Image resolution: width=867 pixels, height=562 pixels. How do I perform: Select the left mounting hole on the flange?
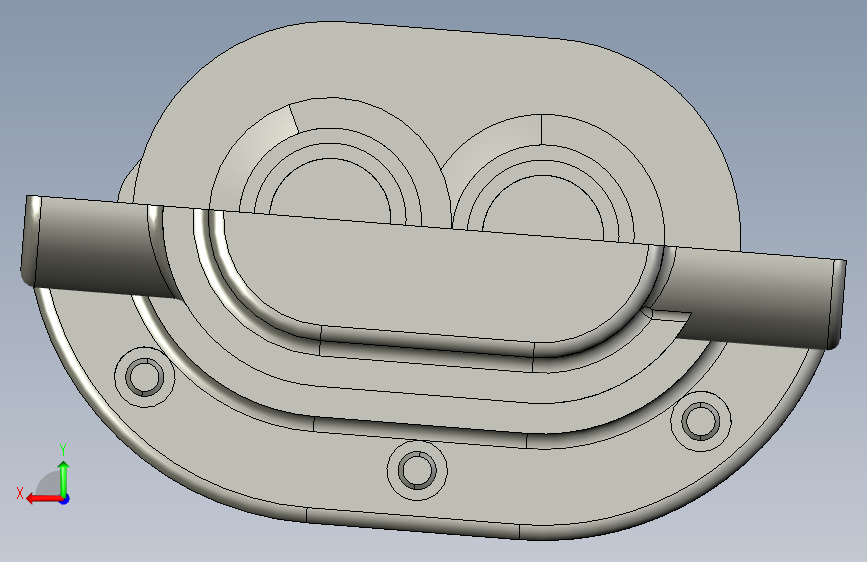tap(144, 377)
